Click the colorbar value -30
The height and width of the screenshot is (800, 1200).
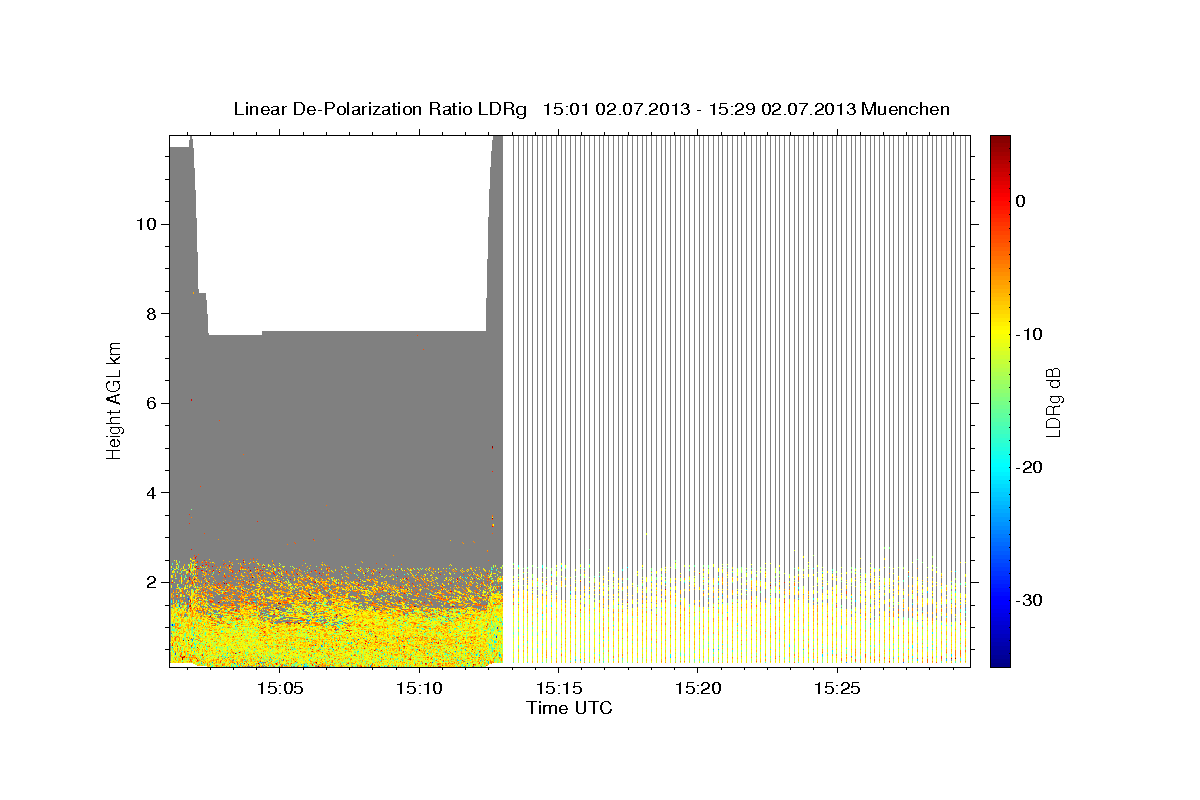[1029, 600]
